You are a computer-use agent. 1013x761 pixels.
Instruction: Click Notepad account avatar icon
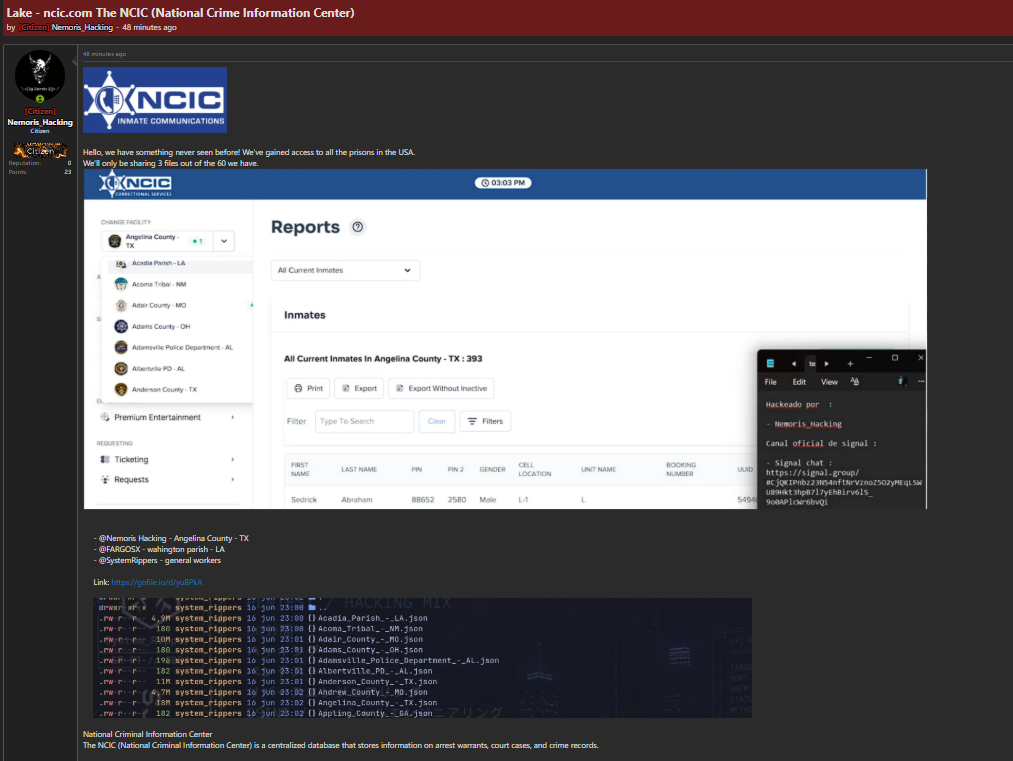tap(901, 382)
